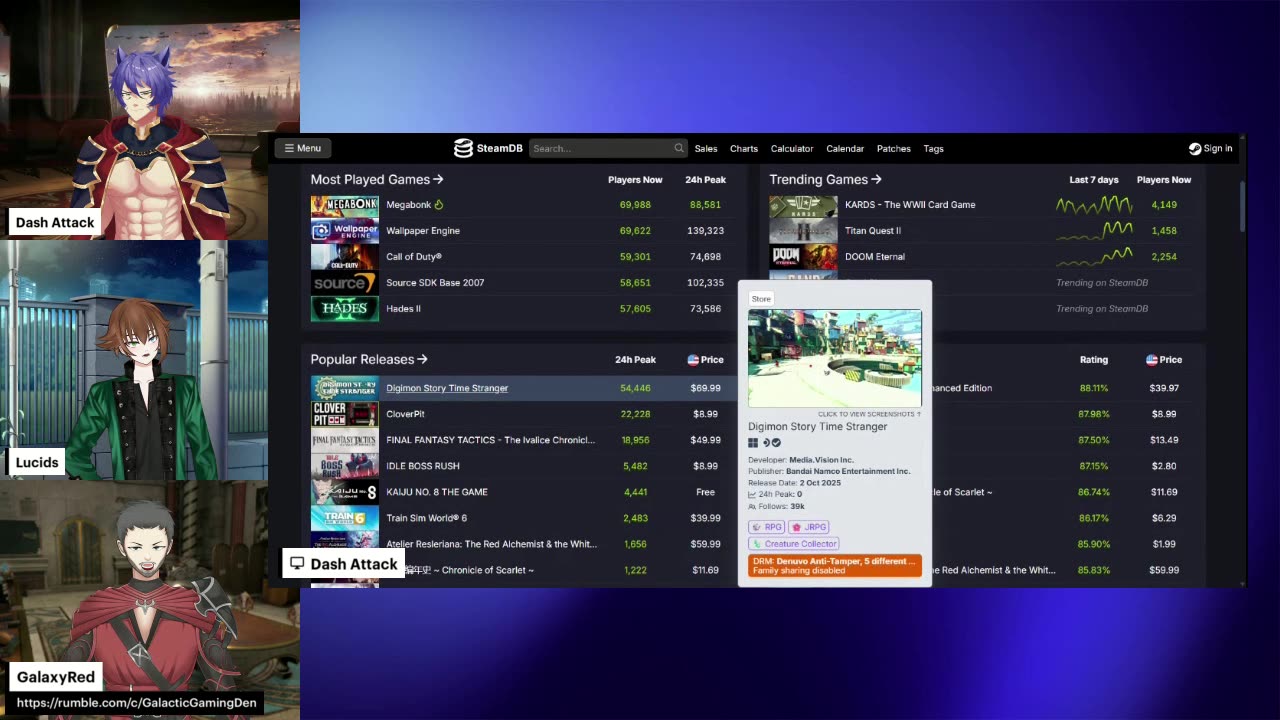Click the US flag icon beside the Rating column's Price header
The height and width of the screenshot is (720, 1280).
click(x=1151, y=360)
